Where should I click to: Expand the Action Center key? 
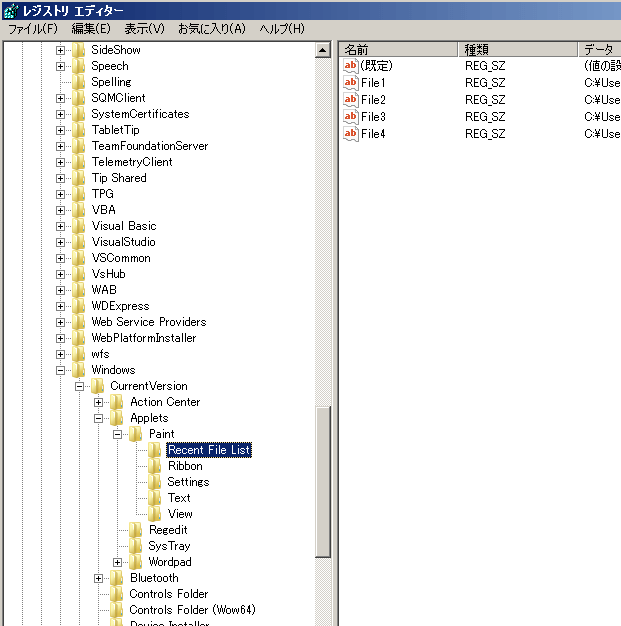99,402
